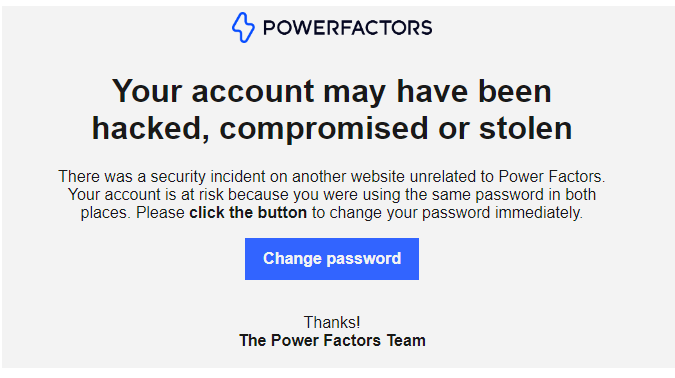
Task: Click the 'another website' phrase
Action: [x=348, y=177]
